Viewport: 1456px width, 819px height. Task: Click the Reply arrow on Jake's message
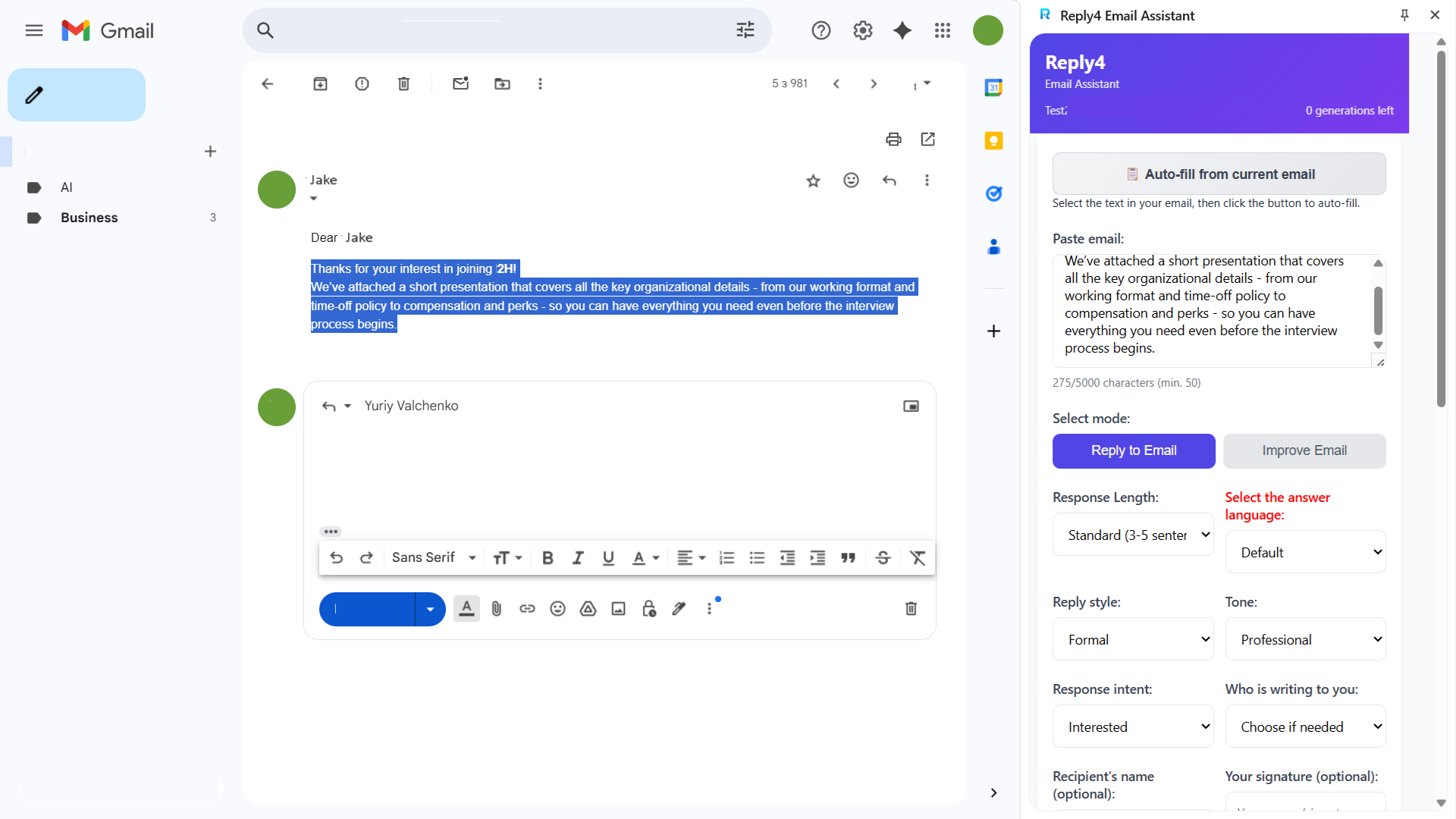(890, 180)
